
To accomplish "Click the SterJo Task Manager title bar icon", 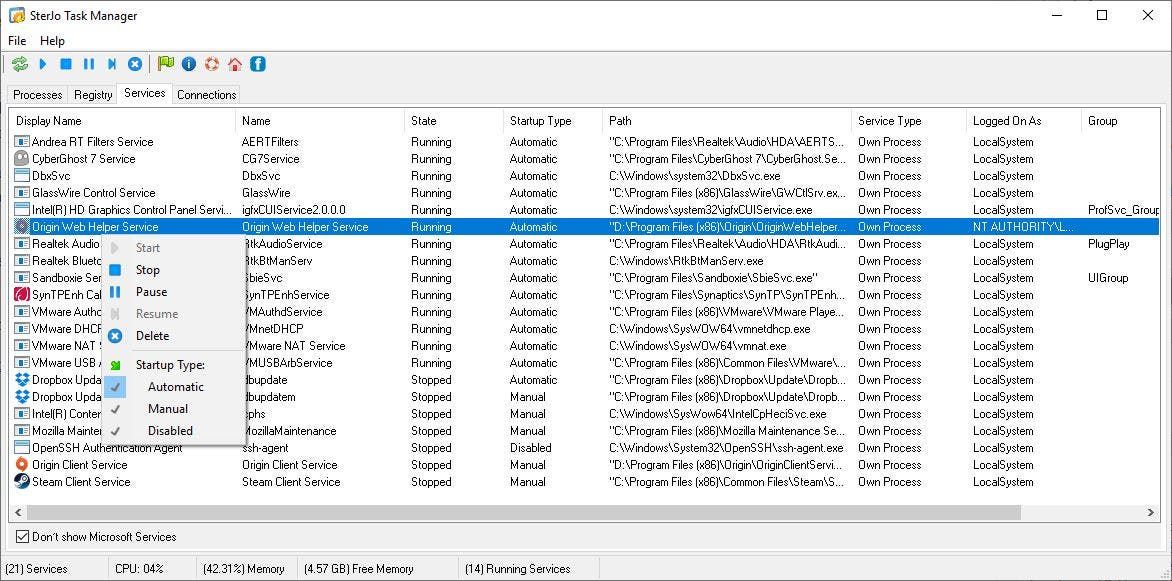I will tap(16, 15).
